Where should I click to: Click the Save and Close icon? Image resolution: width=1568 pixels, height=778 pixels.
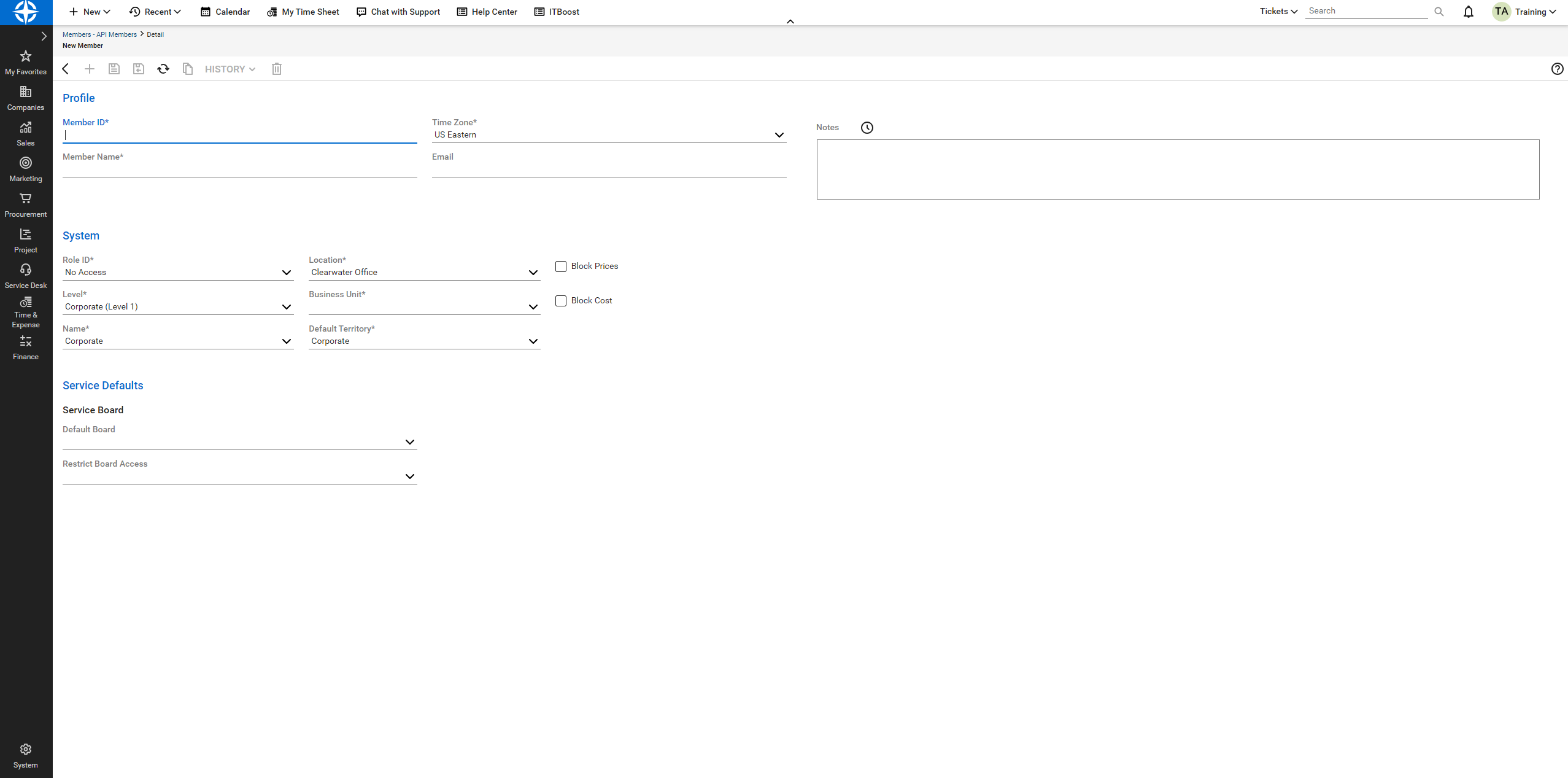point(139,69)
